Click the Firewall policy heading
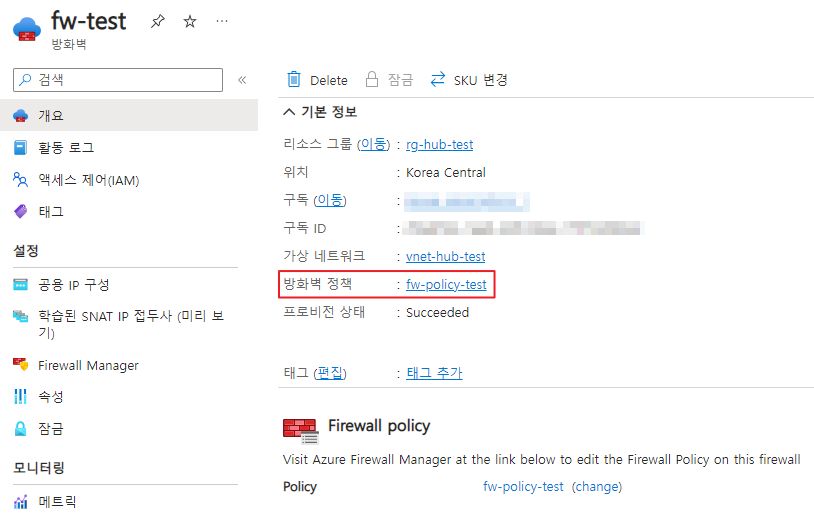 click(x=379, y=426)
